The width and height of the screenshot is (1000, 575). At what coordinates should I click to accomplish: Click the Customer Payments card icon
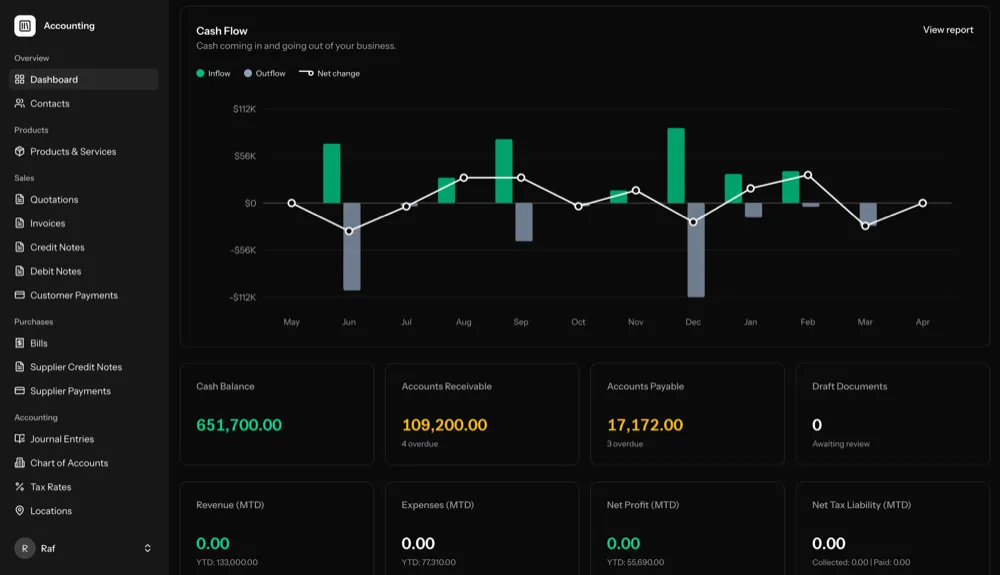coord(20,295)
